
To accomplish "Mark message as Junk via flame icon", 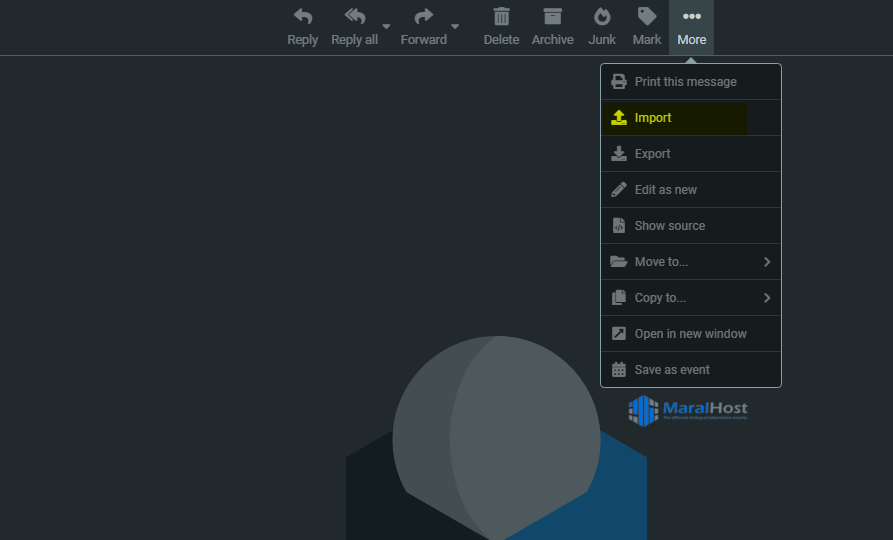I will (602, 17).
